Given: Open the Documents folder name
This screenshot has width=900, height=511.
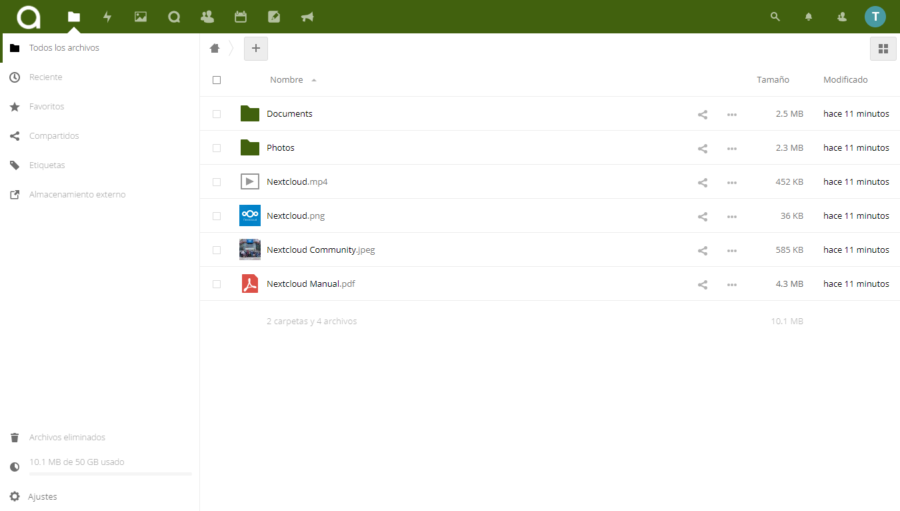Looking at the screenshot, I should click(x=289, y=114).
